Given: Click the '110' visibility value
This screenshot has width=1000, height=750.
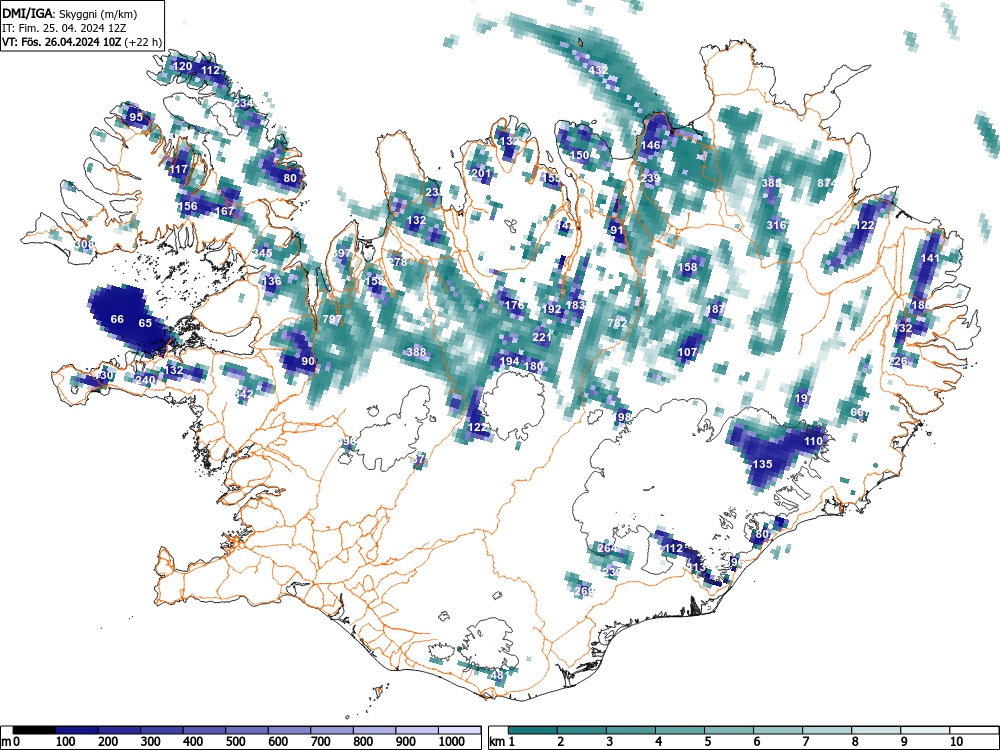Looking at the screenshot, I should 813,441.
